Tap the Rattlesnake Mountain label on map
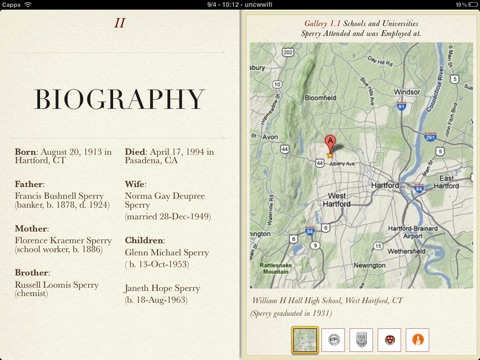The width and height of the screenshot is (480, 360). tap(276, 268)
